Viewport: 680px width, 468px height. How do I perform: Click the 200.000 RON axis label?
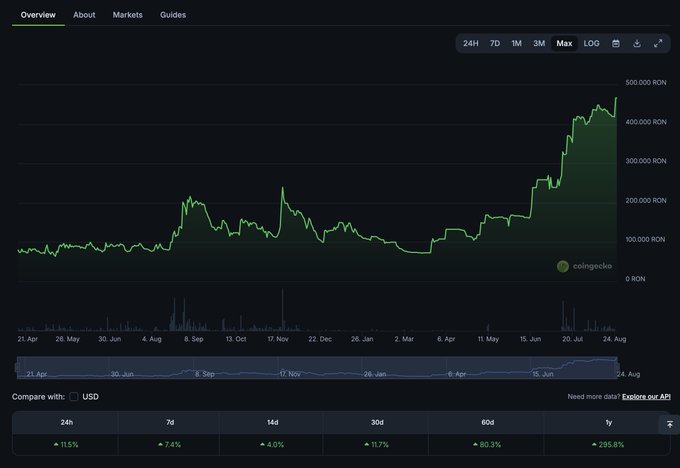(646, 200)
